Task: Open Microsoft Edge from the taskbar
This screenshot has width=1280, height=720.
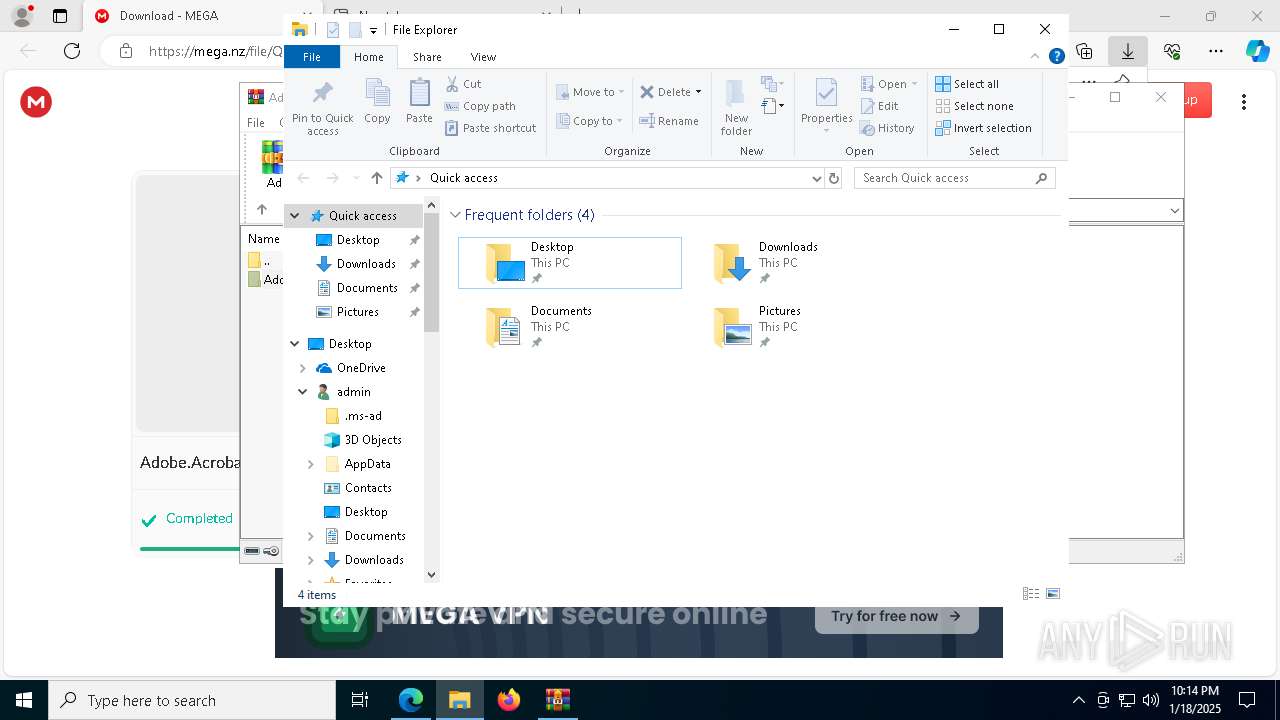Action: coord(411,700)
